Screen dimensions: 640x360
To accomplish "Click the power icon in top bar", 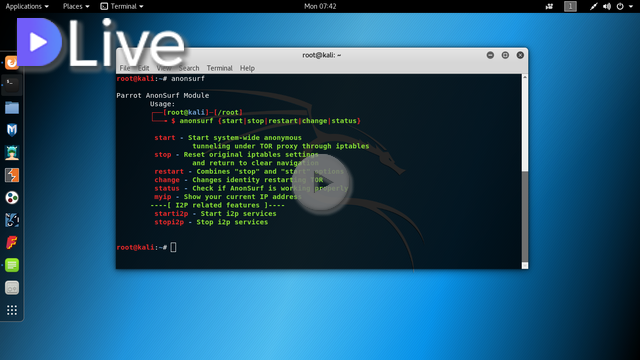I will click(x=620, y=6).
